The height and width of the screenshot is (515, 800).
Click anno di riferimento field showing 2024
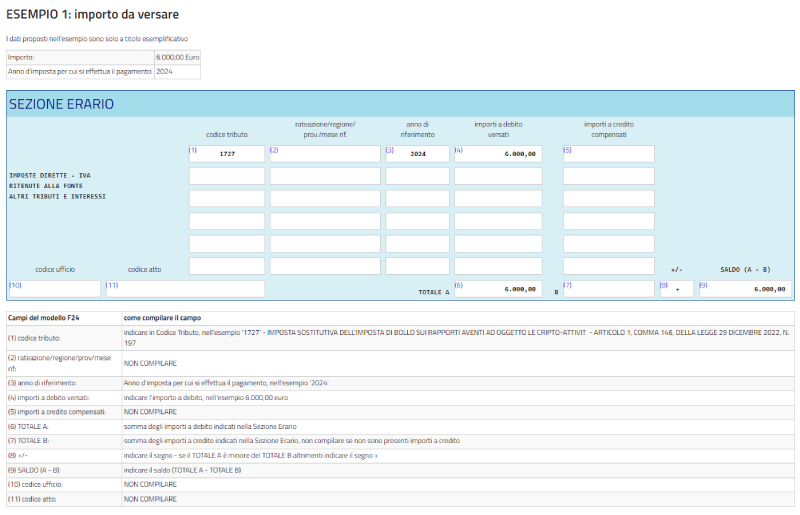coord(417,154)
